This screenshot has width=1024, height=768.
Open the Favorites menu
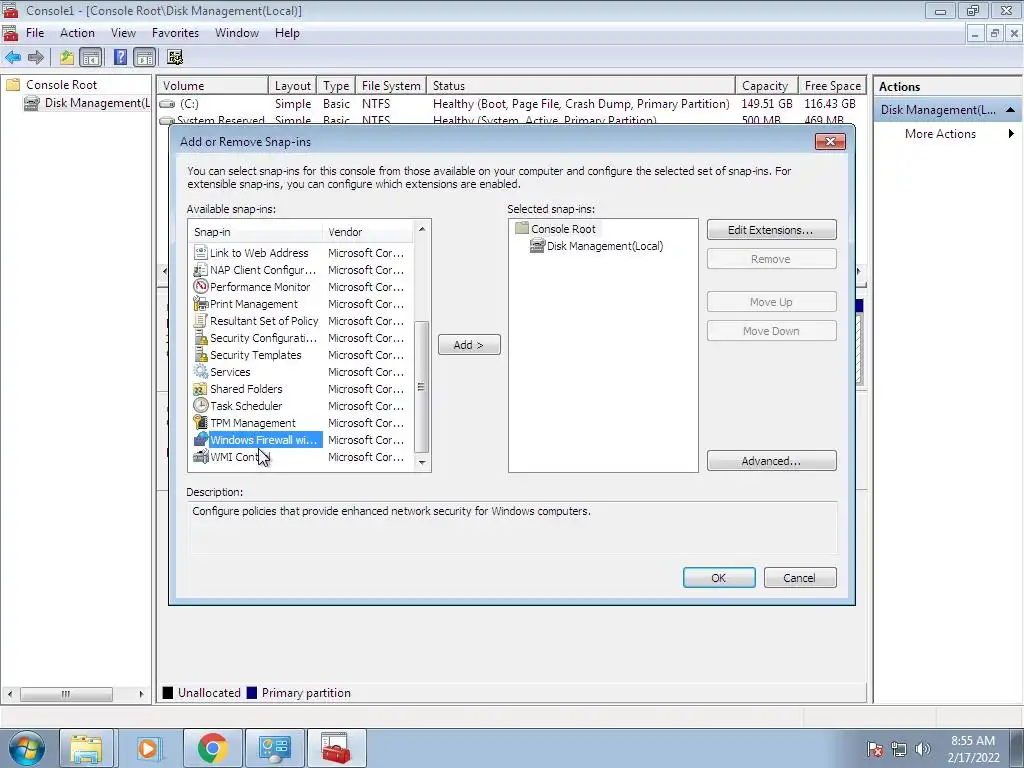[x=175, y=33]
